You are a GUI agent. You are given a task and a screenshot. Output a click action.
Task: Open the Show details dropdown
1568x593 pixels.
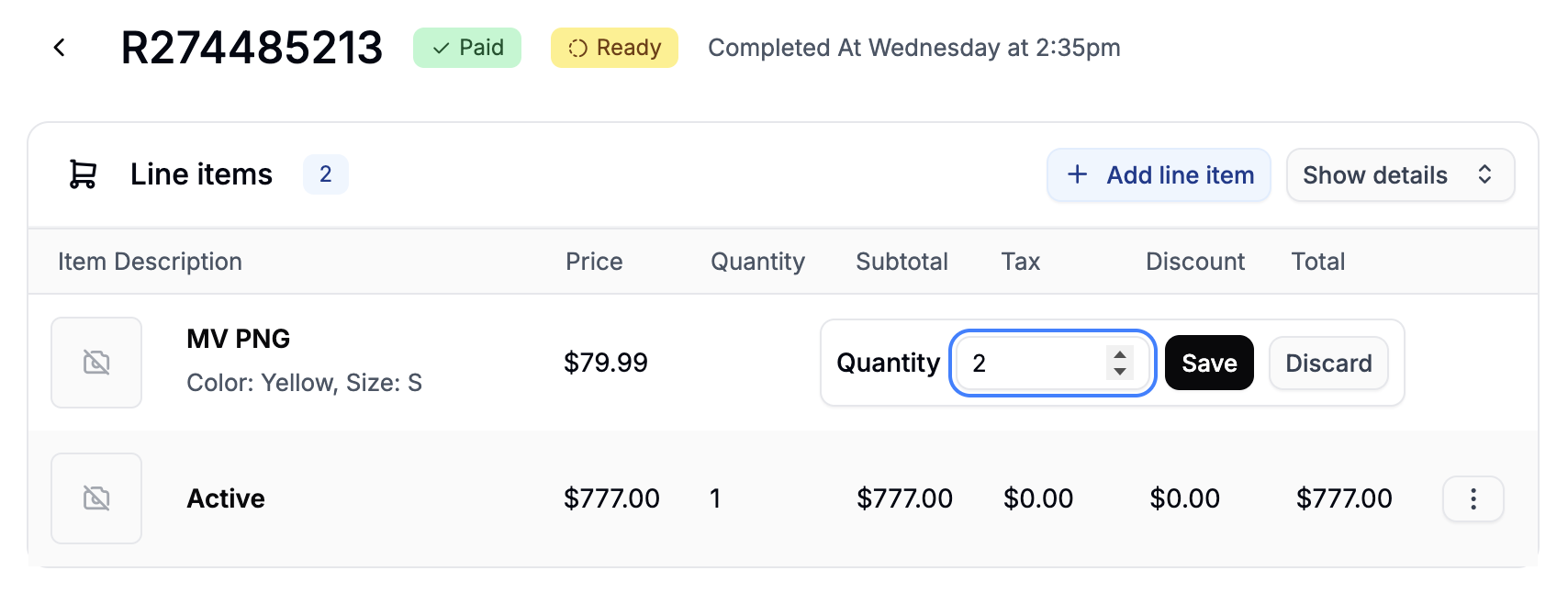(x=1400, y=174)
